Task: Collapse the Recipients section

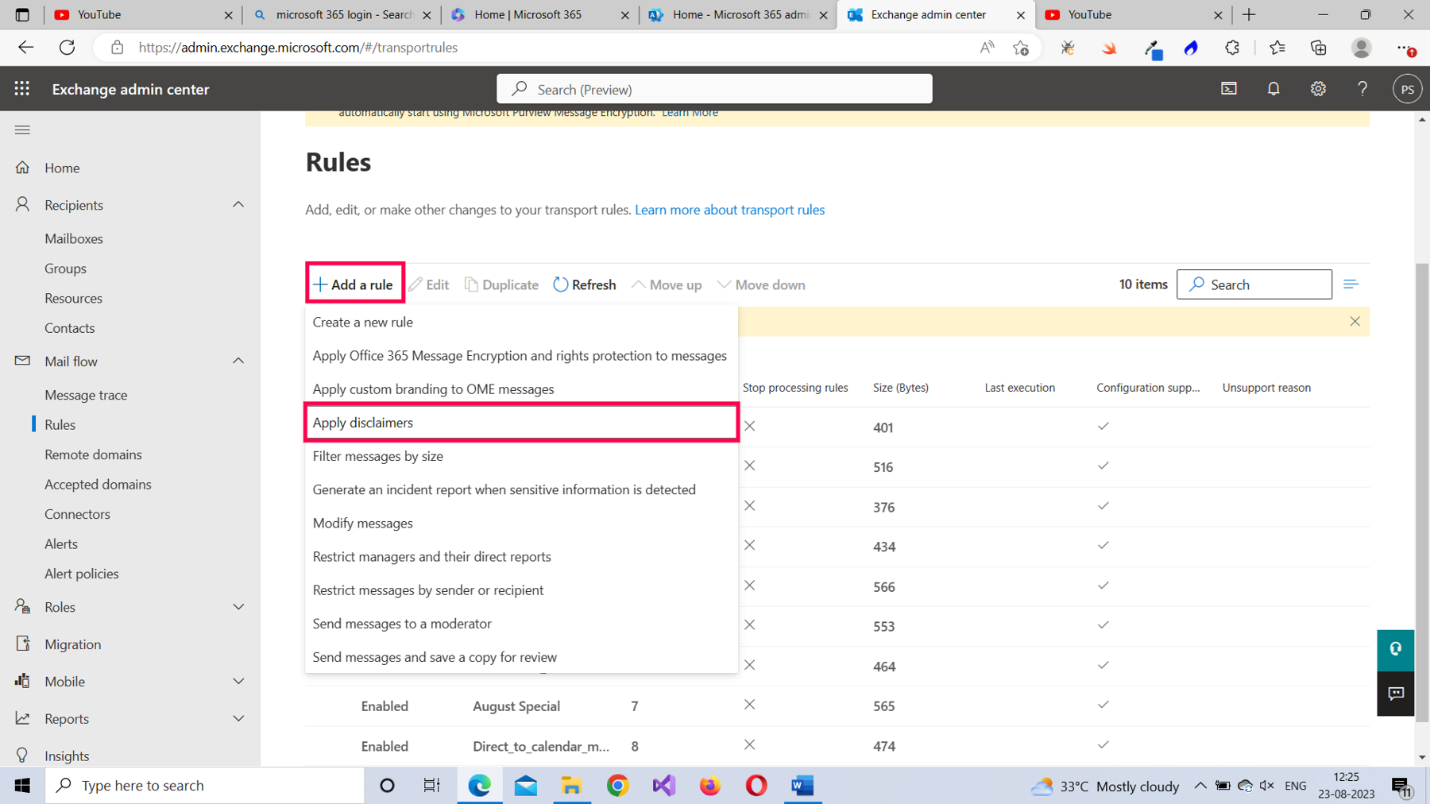Action: (x=238, y=205)
